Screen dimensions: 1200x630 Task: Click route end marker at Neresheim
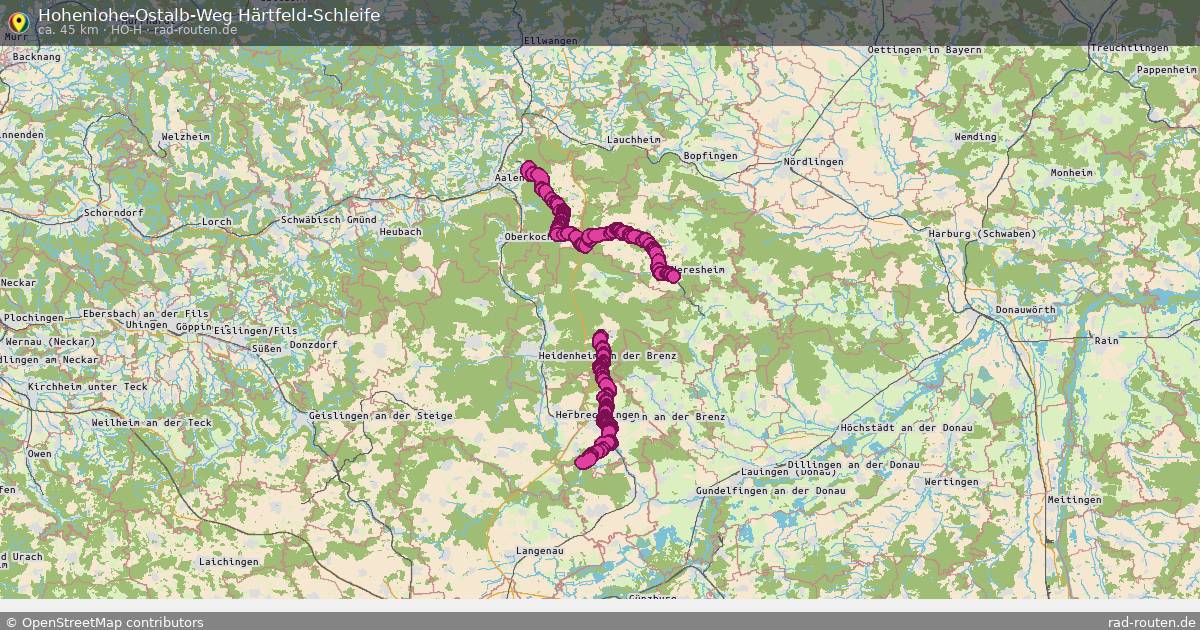coord(673,275)
